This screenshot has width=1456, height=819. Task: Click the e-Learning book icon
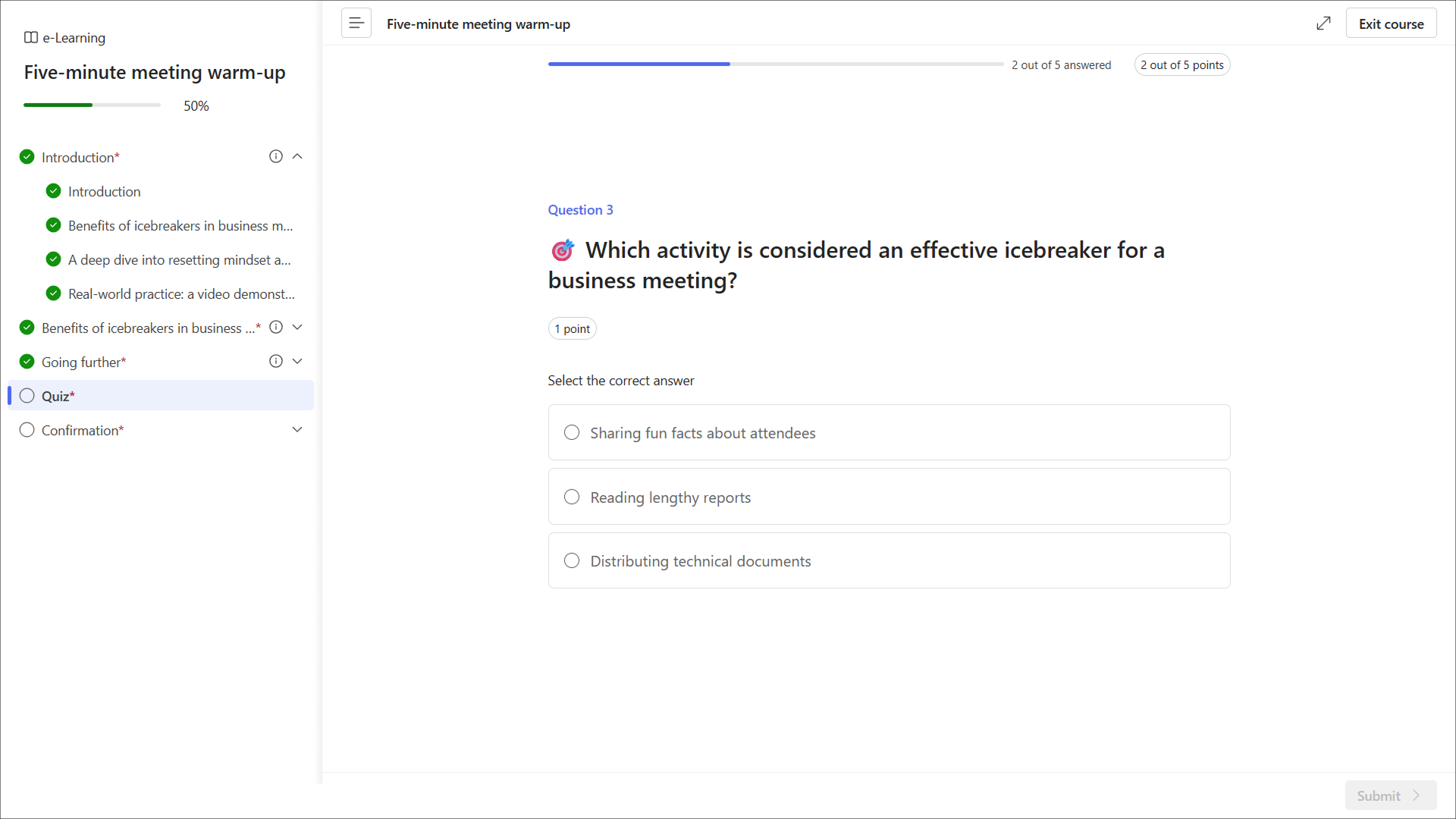[x=31, y=37]
